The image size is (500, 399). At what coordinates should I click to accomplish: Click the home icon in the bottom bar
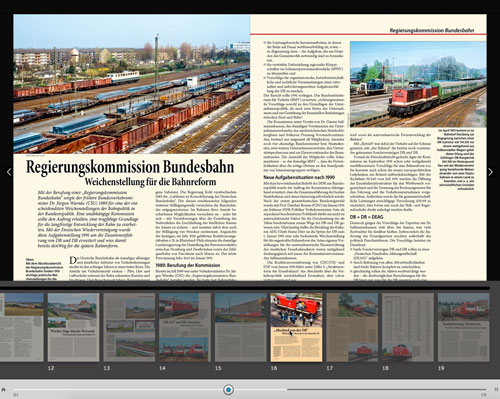tap(4, 389)
